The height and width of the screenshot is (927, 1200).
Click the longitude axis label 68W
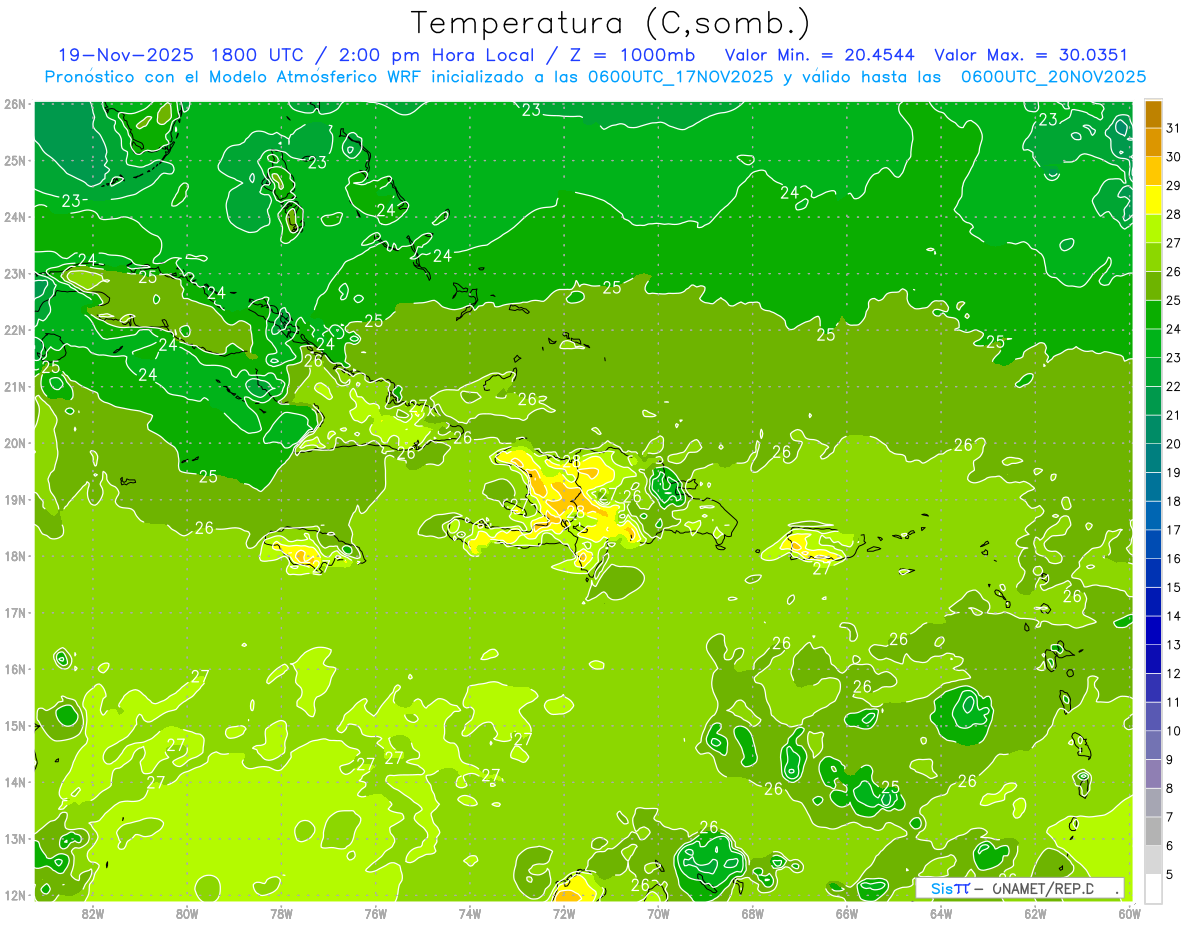tap(752, 912)
